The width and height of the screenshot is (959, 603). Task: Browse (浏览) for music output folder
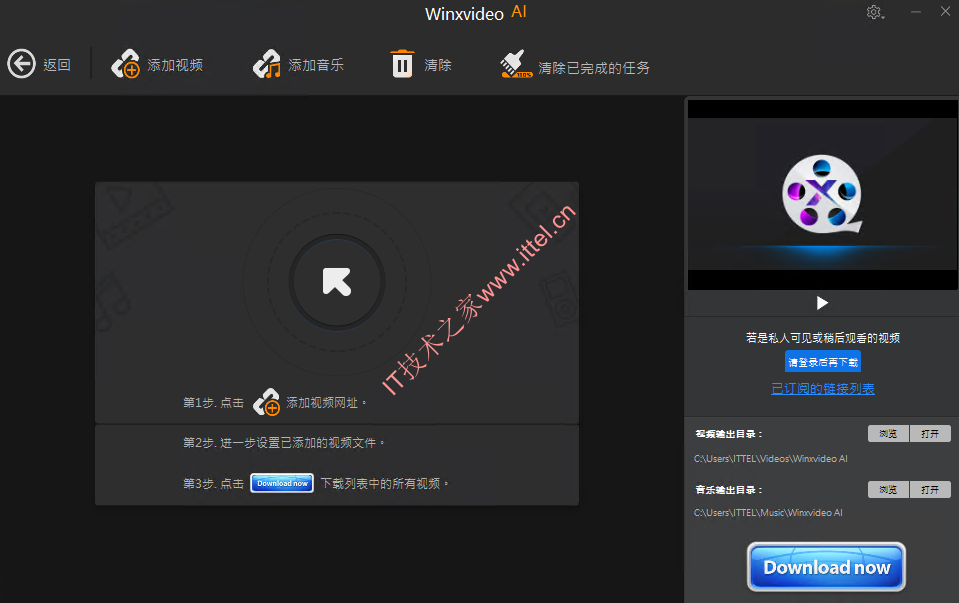point(888,490)
